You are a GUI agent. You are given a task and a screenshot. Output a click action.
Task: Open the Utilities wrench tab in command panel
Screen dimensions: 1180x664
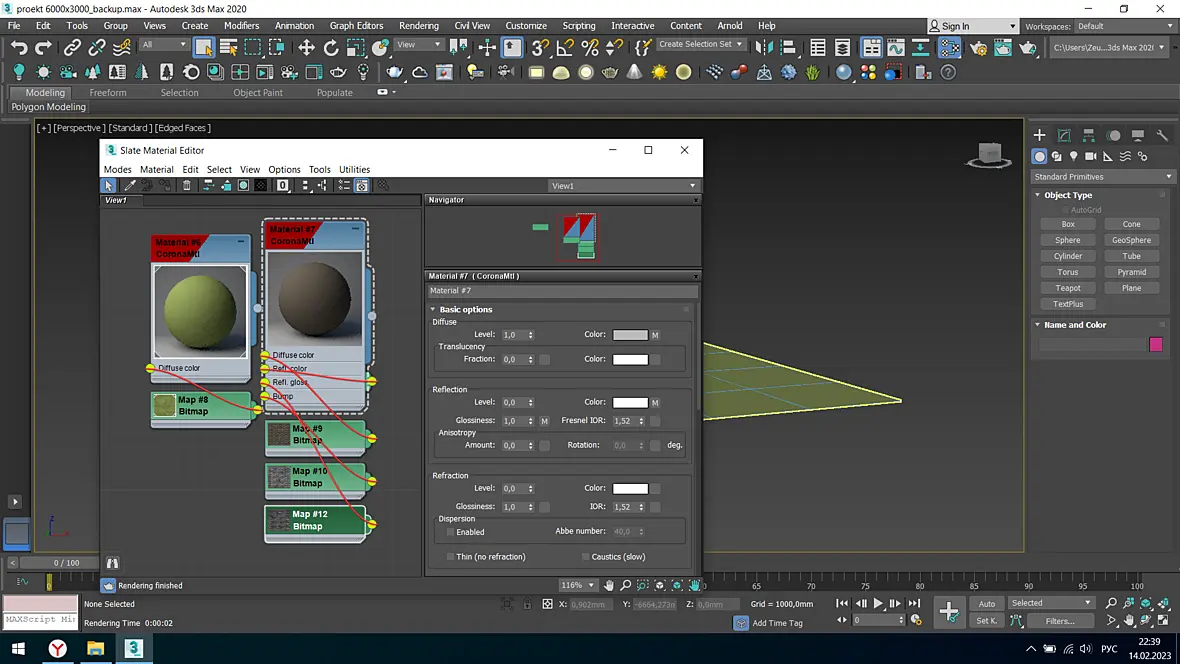coord(1163,136)
